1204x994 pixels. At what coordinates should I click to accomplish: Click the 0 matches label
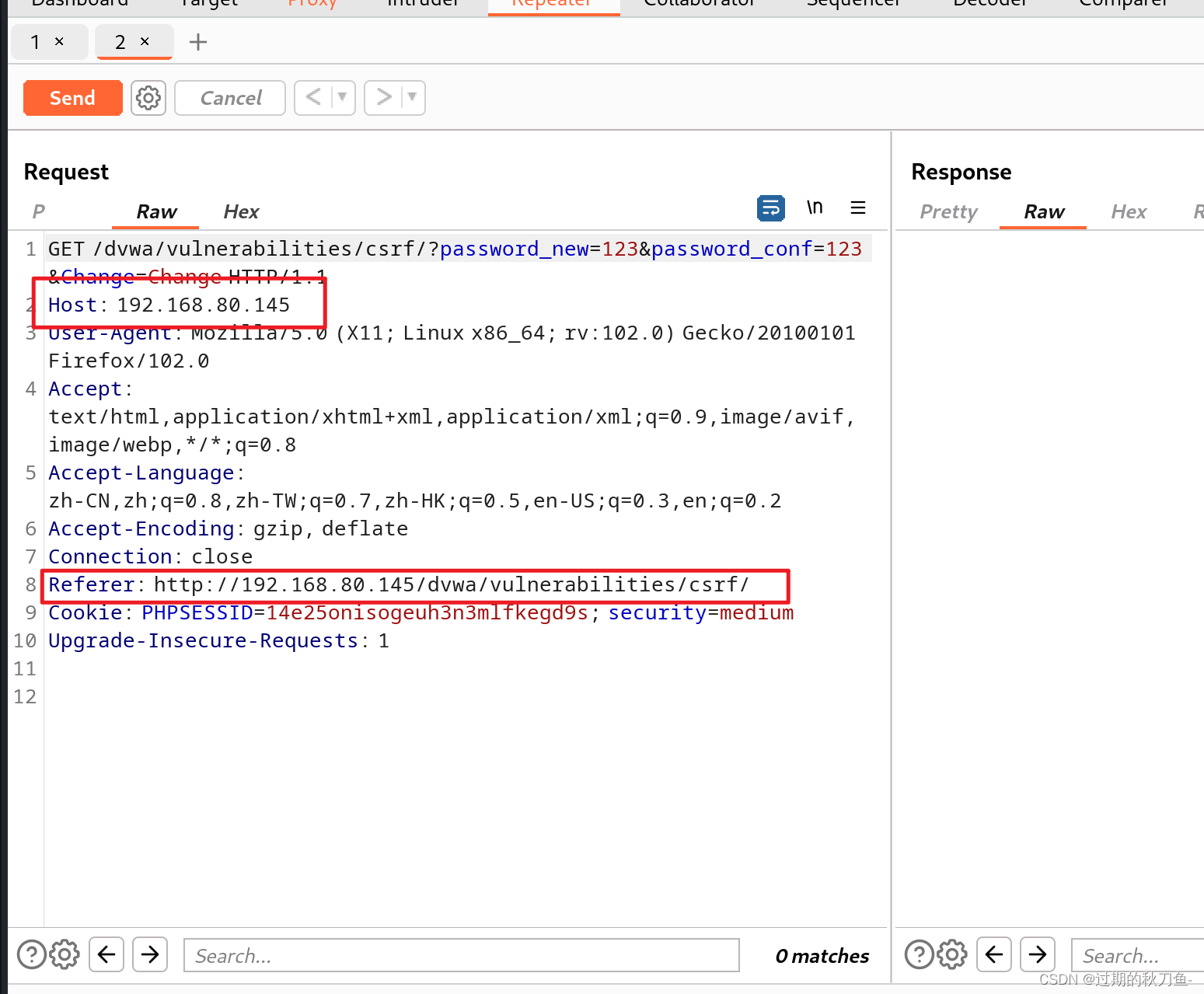pos(822,956)
